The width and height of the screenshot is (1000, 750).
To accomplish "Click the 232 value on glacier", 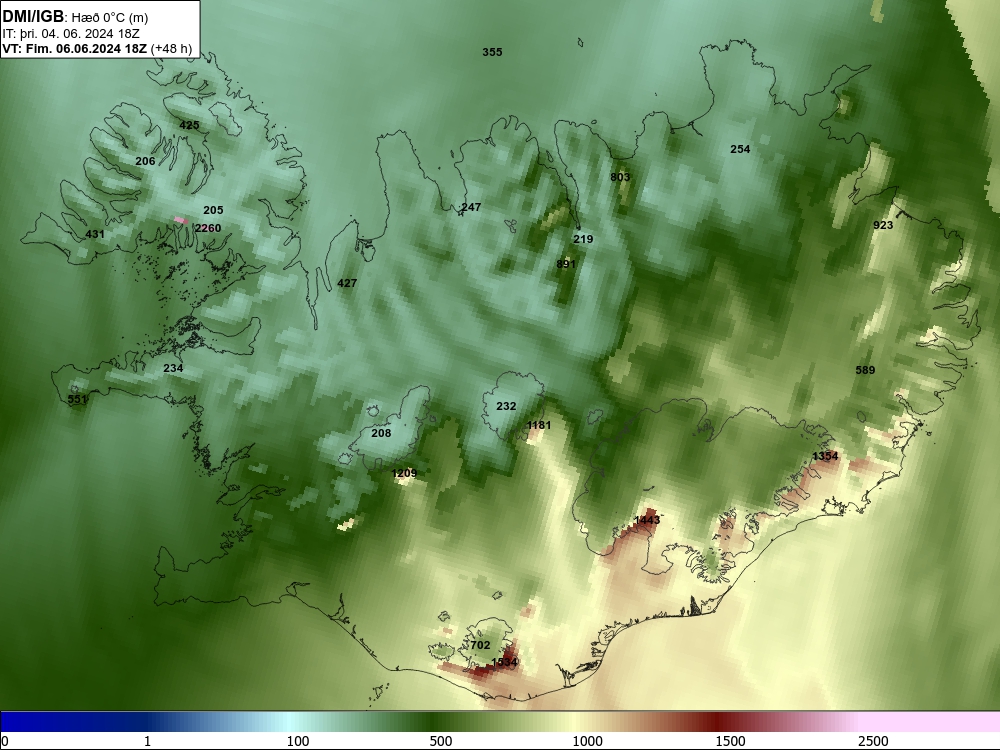I will click(x=506, y=406).
